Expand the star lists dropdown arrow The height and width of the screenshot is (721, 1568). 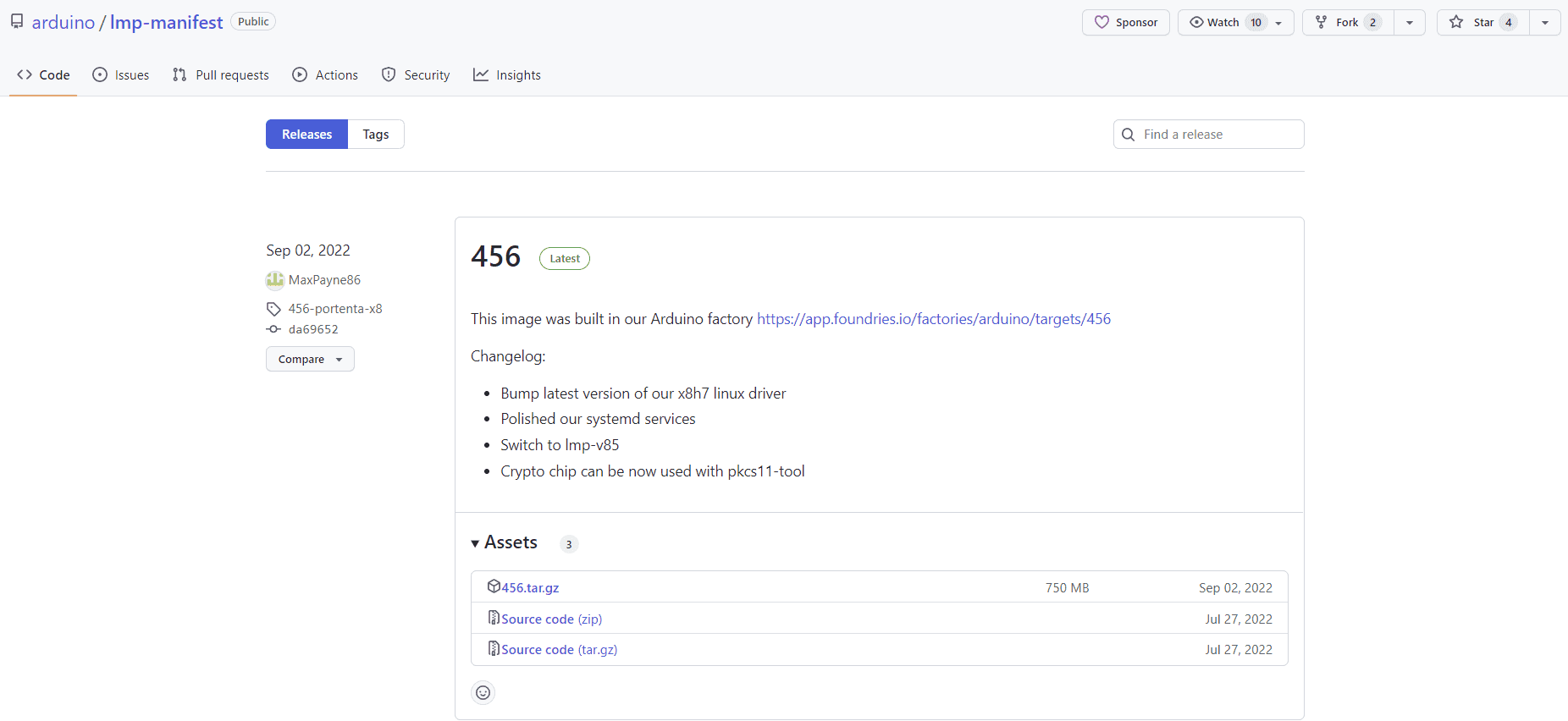pos(1544,23)
